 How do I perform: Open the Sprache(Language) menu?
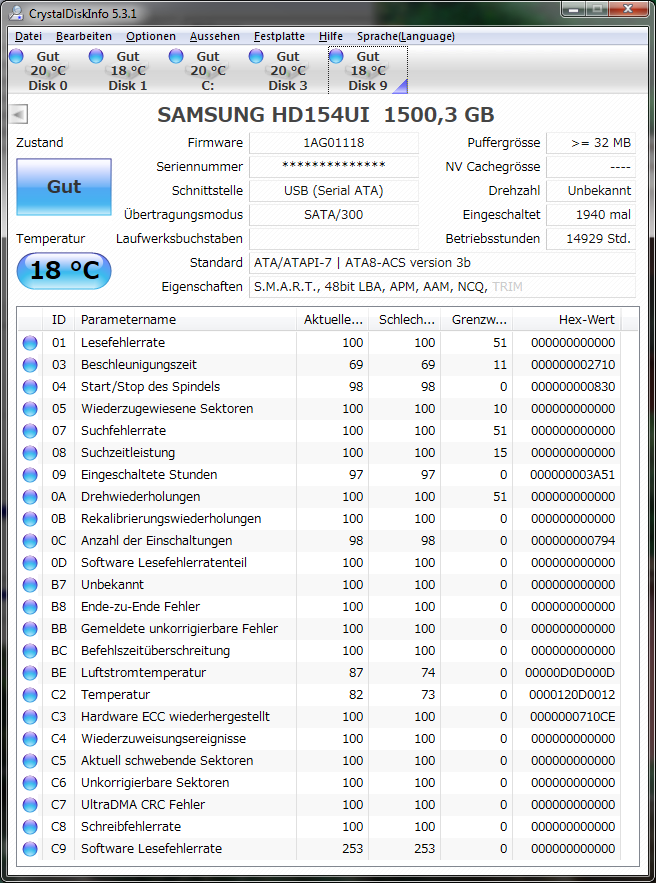[x=406, y=36]
